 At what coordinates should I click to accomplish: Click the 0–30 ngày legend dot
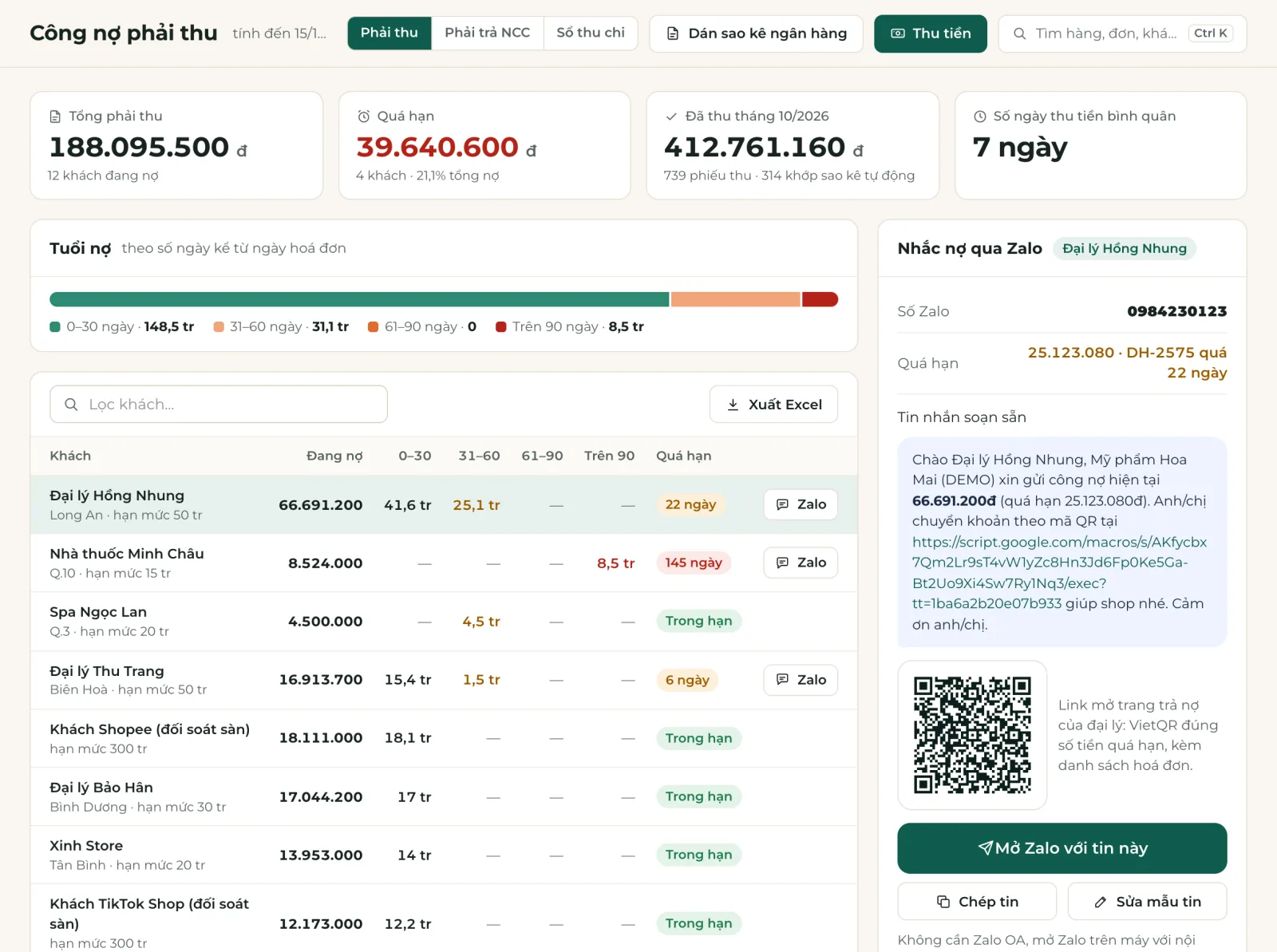pos(55,327)
